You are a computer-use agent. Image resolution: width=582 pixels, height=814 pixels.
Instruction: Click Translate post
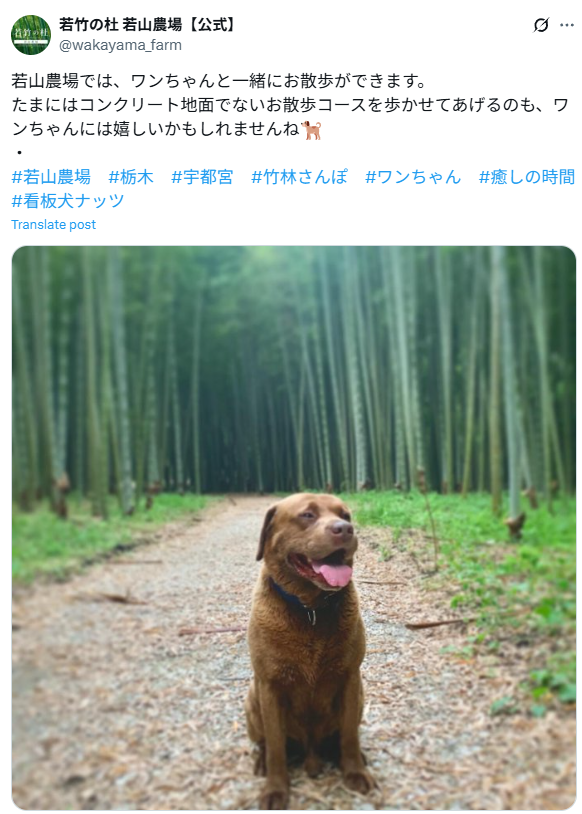53,225
